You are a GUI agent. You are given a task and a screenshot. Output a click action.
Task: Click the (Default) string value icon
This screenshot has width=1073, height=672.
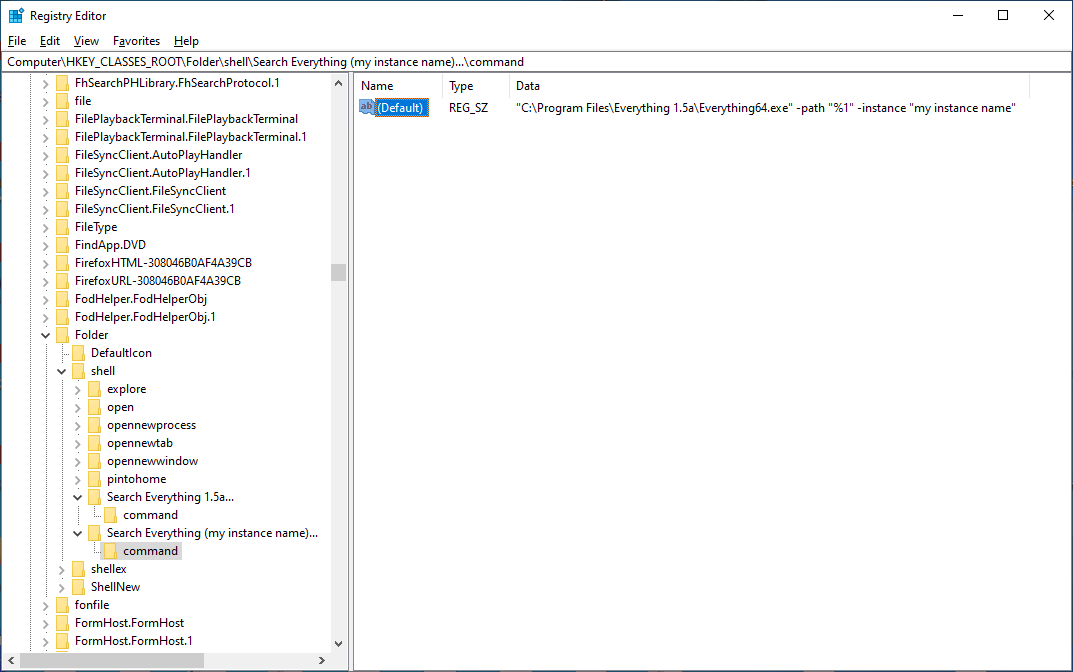367,107
